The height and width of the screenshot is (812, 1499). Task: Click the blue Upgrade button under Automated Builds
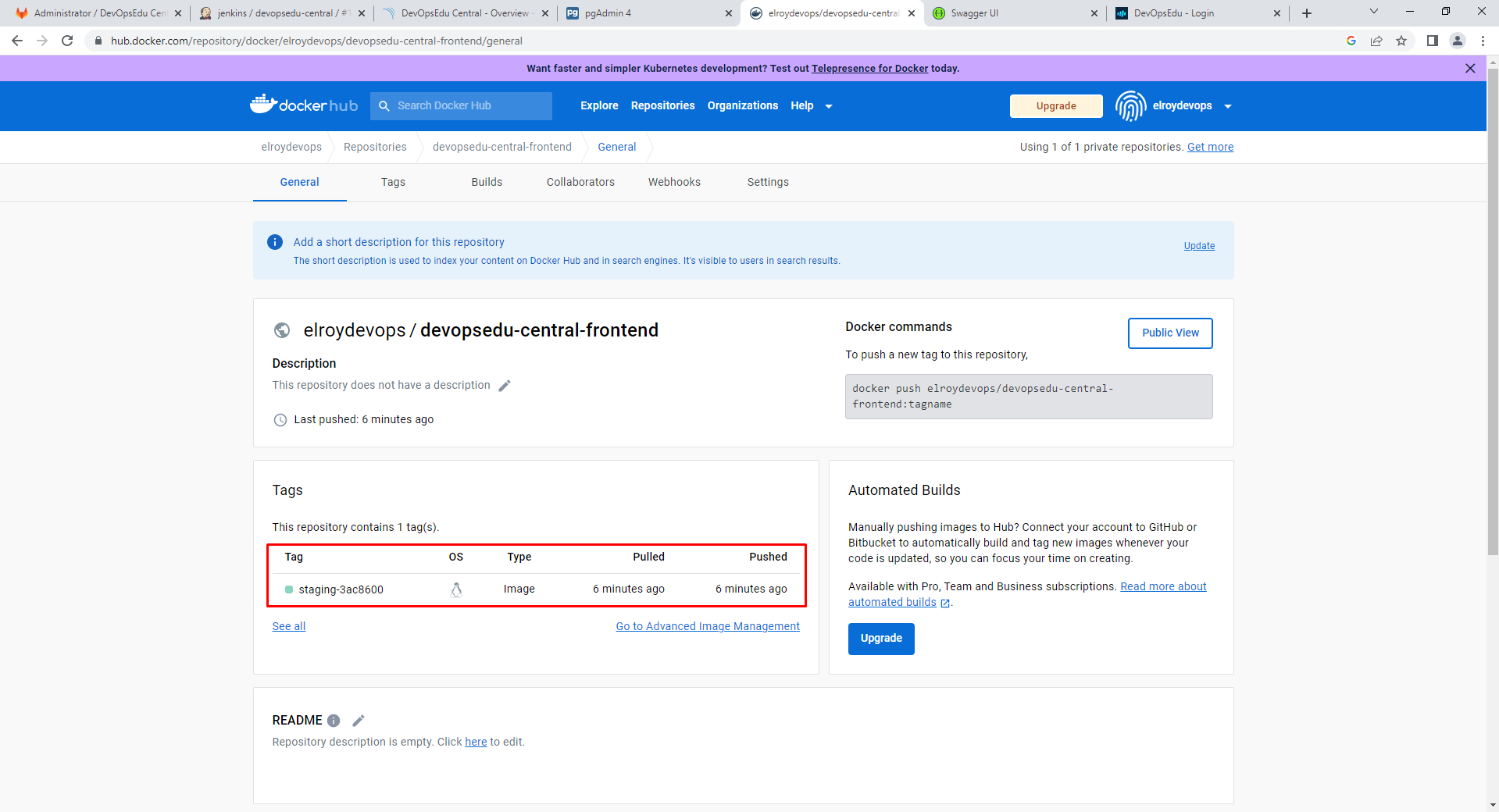pos(881,639)
